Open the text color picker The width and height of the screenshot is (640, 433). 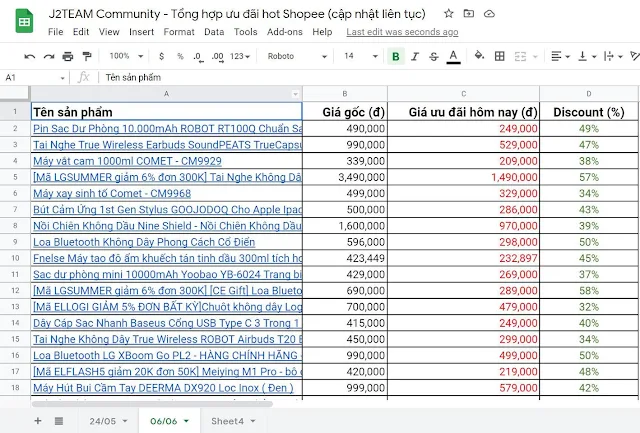point(453,56)
